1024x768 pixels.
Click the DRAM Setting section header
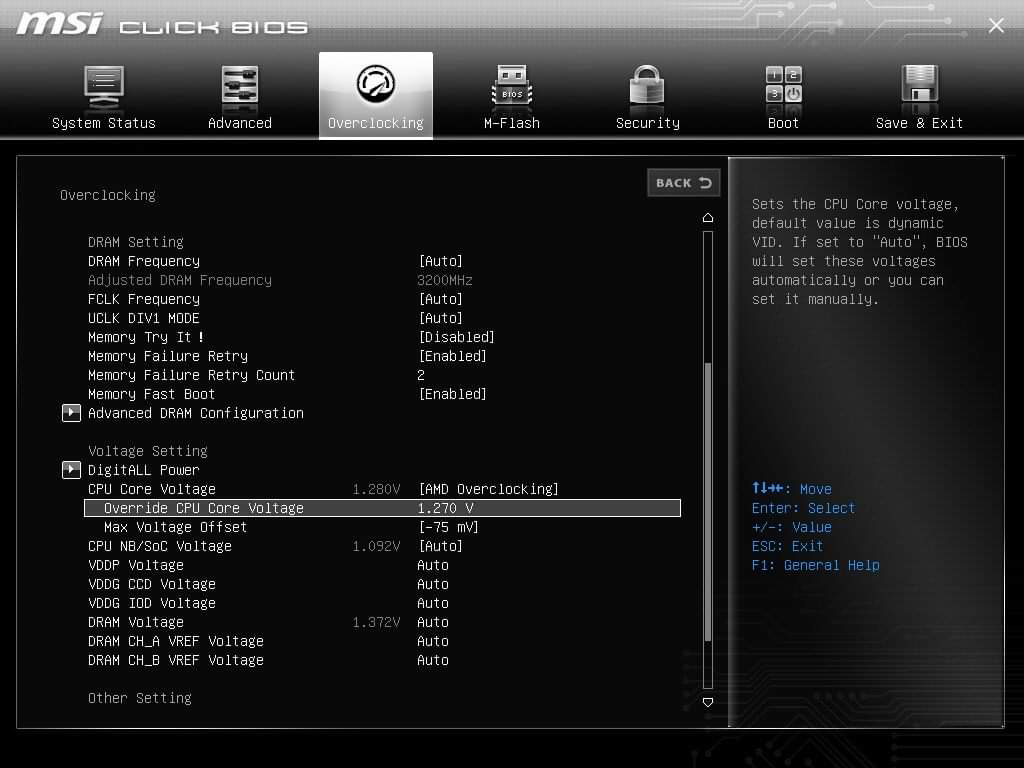[x=136, y=242]
